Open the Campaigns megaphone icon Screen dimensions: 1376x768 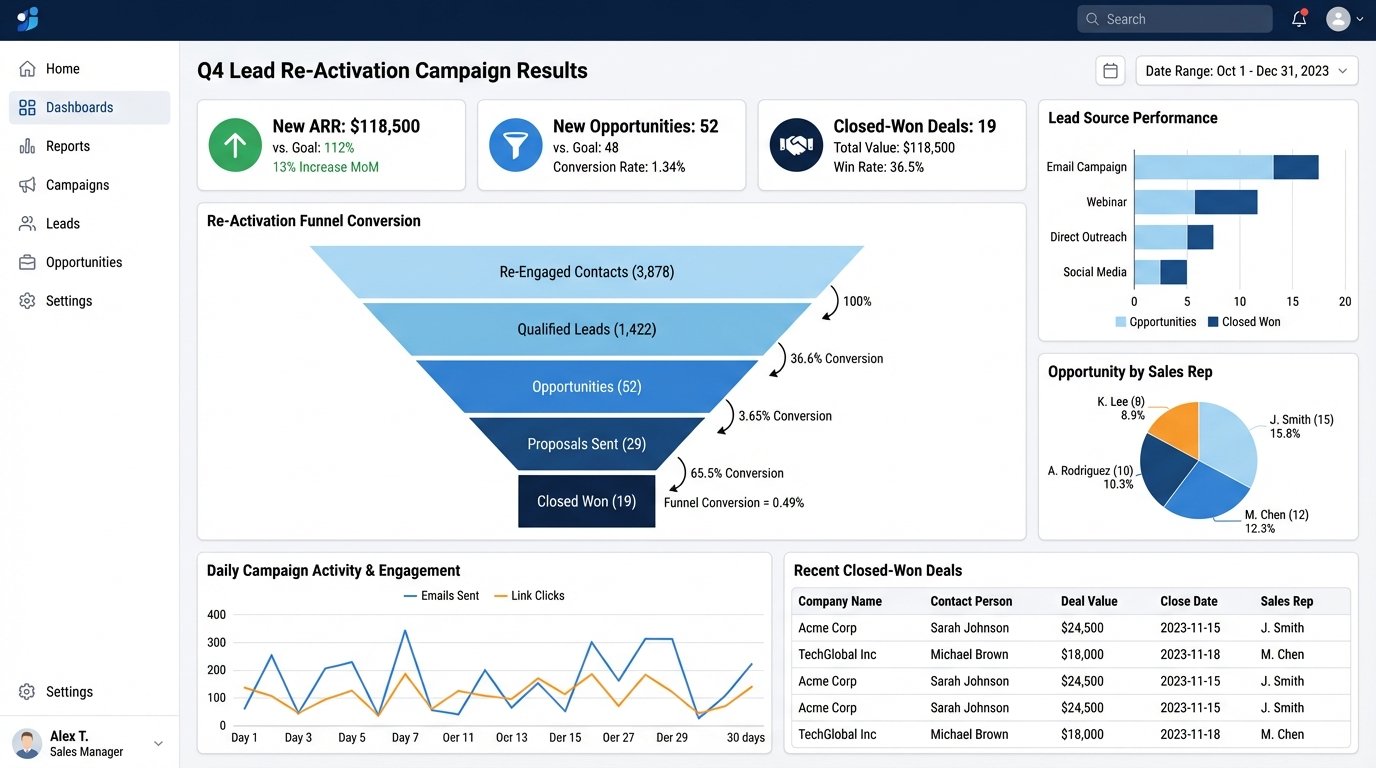(x=31, y=184)
